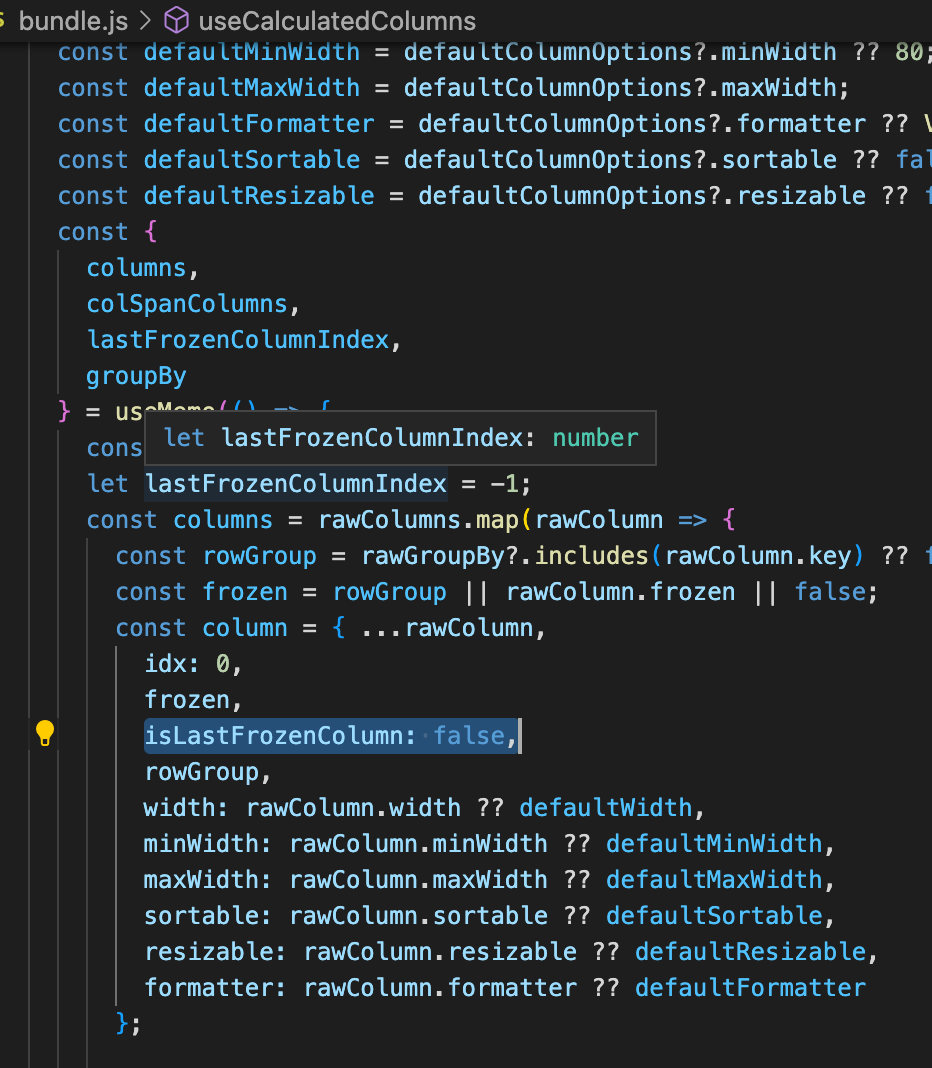
Task: Click 'colSpanColumns,' in destructuring block
Action: click(193, 304)
